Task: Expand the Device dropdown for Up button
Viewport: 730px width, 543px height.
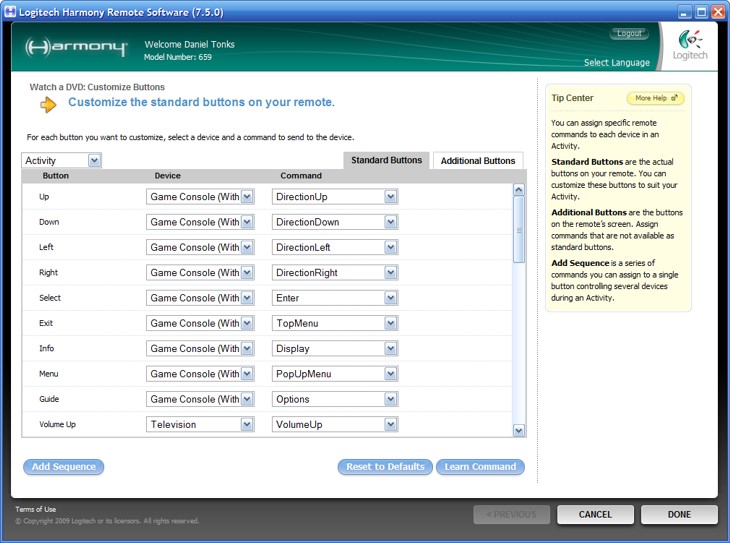Action: click(x=247, y=197)
